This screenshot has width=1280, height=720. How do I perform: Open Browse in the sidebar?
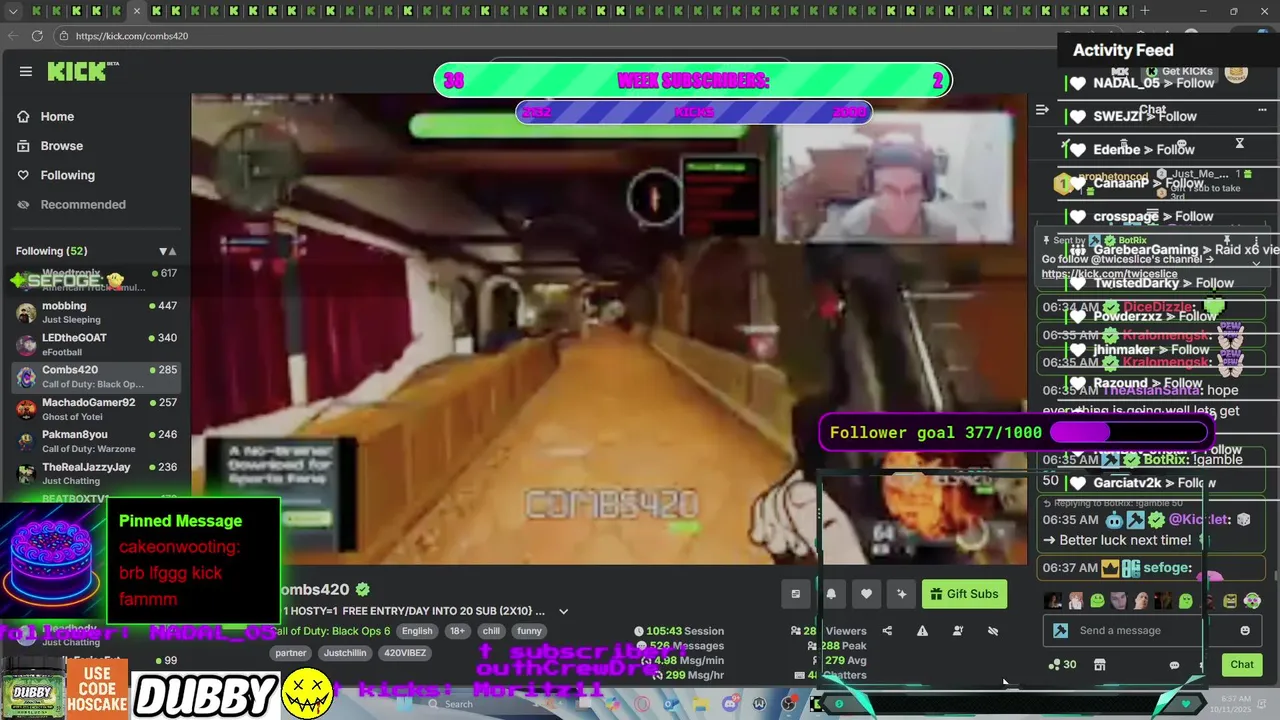pos(61,146)
